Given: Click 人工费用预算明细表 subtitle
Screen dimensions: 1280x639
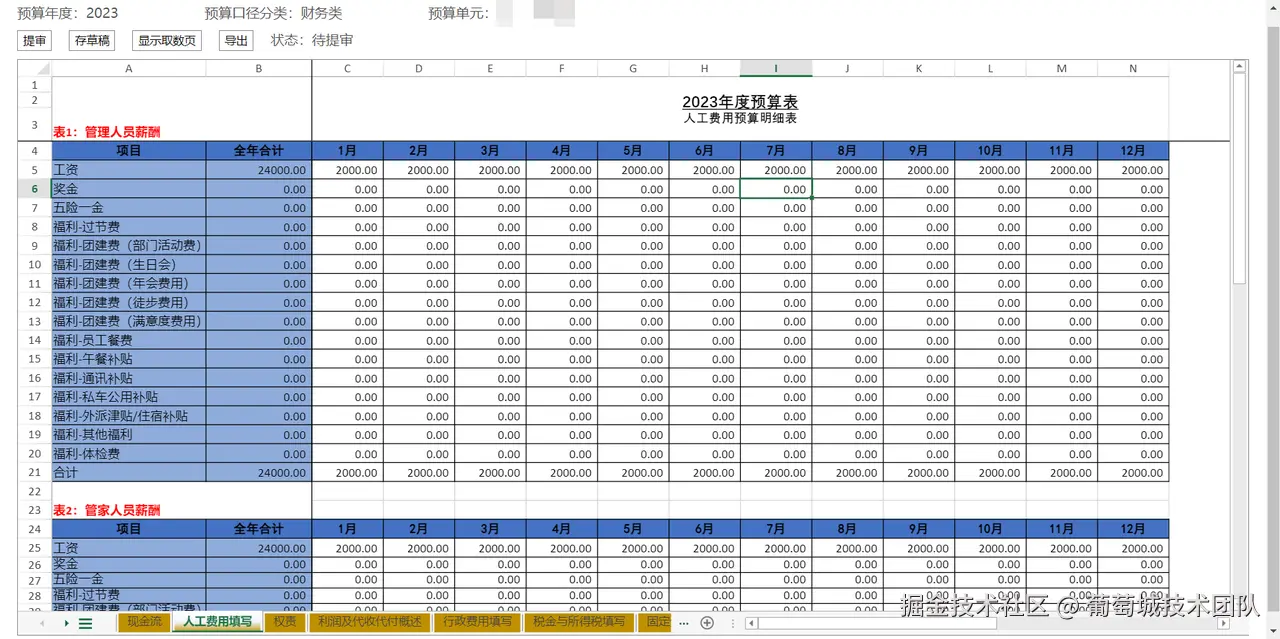Looking at the screenshot, I should coord(740,119).
